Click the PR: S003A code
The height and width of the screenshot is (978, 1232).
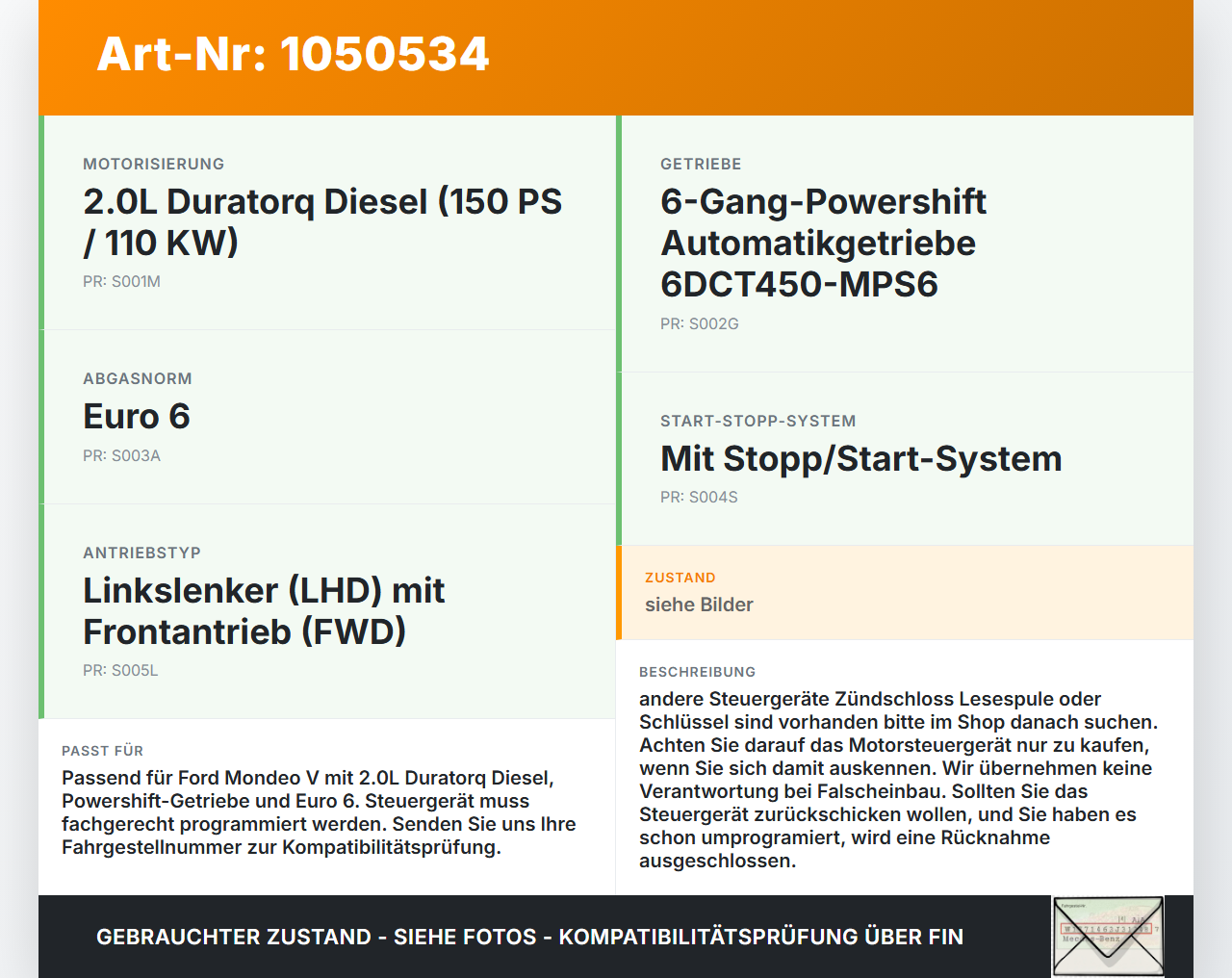pos(121,456)
